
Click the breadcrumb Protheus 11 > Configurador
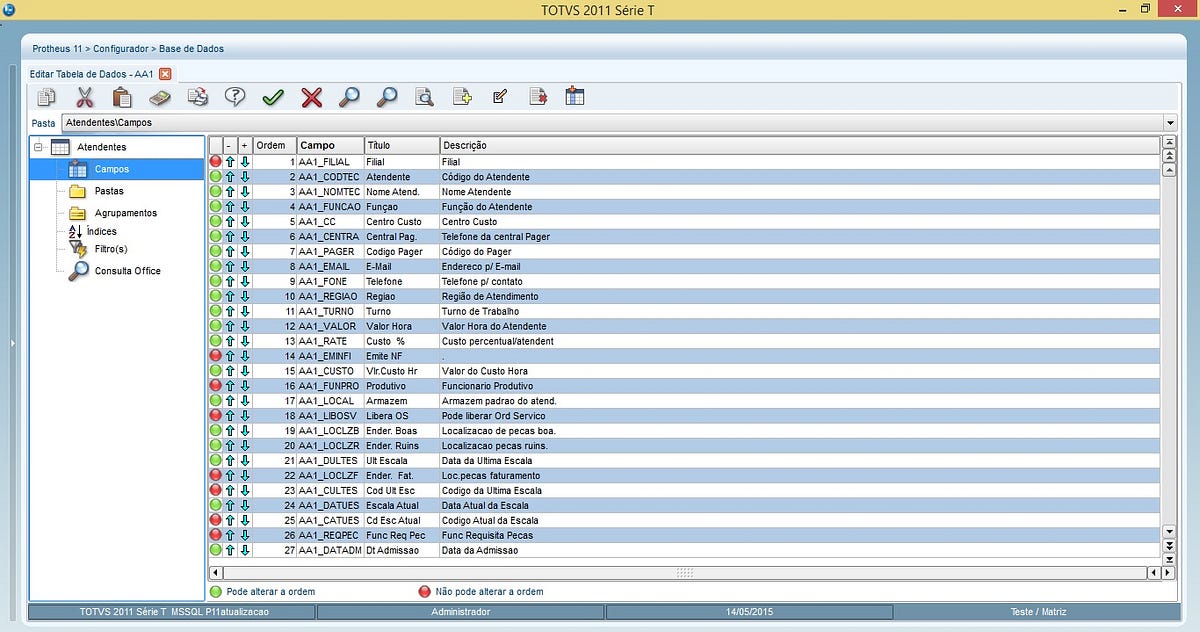[x=92, y=48]
